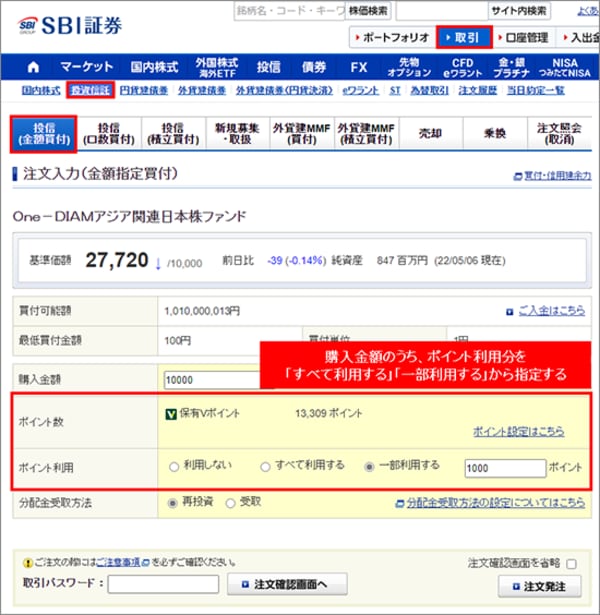This screenshot has width=600, height=615.
Task: Open the 国内株式 sub-navigation link
Action: (41, 91)
